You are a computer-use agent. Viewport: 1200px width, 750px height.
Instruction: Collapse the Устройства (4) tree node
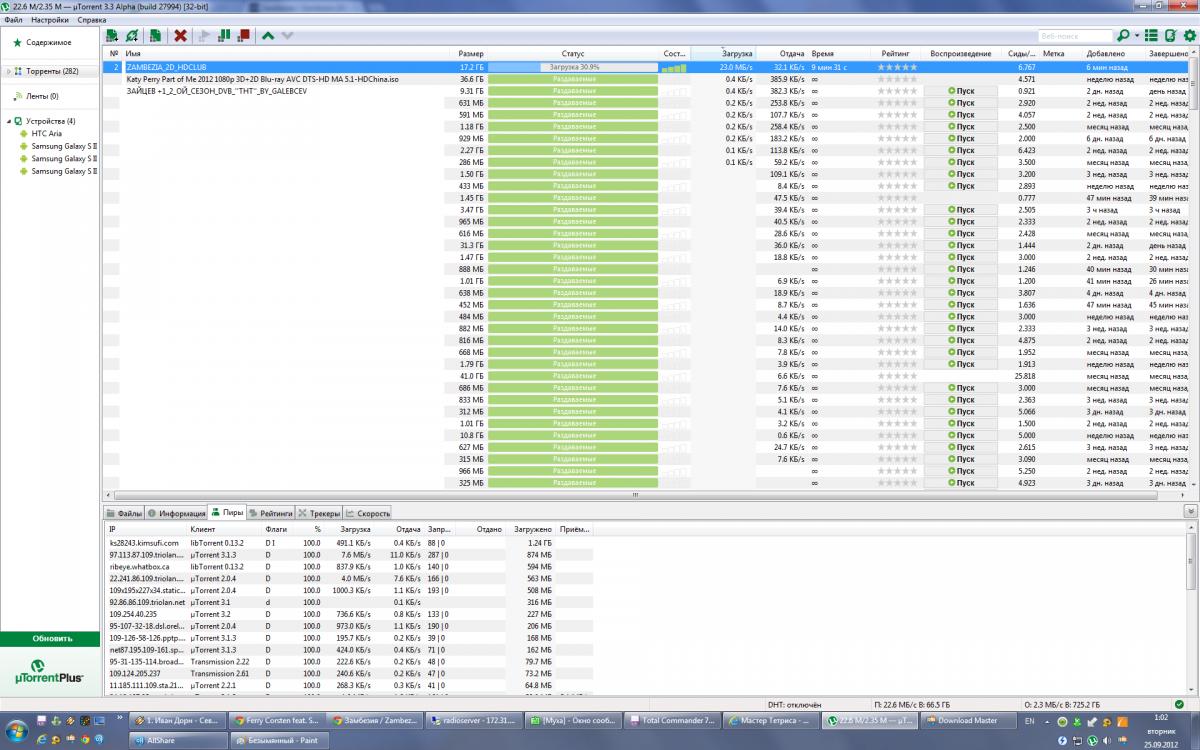tap(7, 121)
